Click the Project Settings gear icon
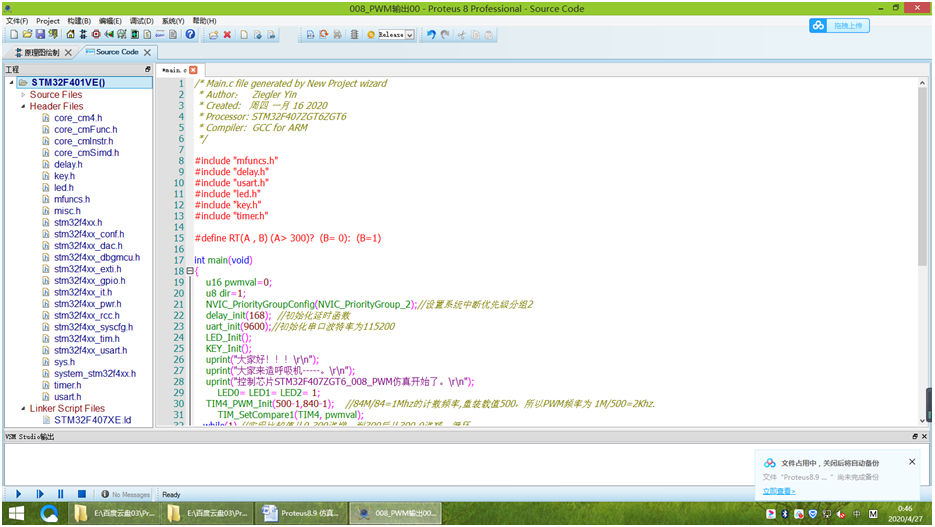 pyautogui.click(x=371, y=35)
